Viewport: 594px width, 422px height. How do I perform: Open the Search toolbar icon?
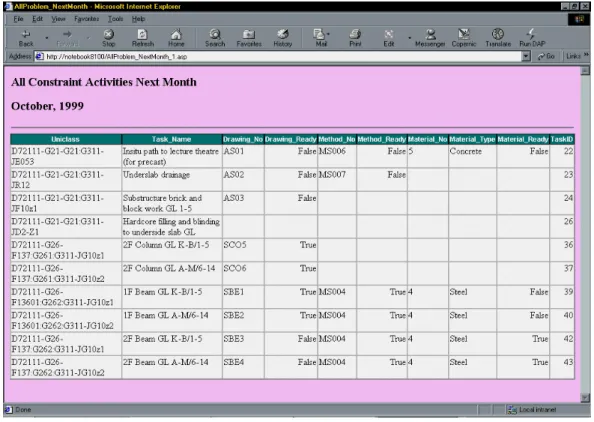215,38
